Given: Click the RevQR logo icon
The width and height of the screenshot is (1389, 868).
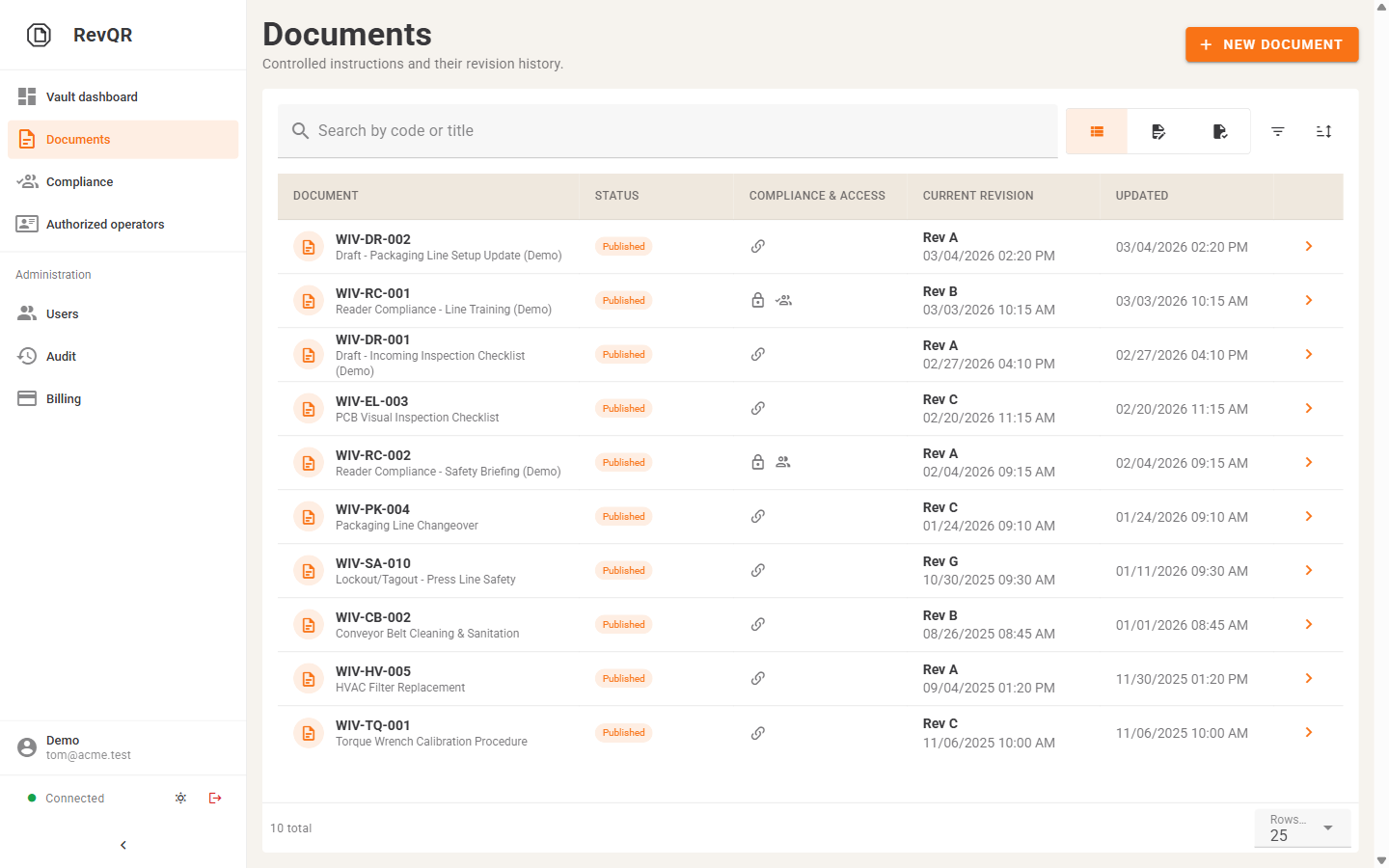Looking at the screenshot, I should click(39, 36).
